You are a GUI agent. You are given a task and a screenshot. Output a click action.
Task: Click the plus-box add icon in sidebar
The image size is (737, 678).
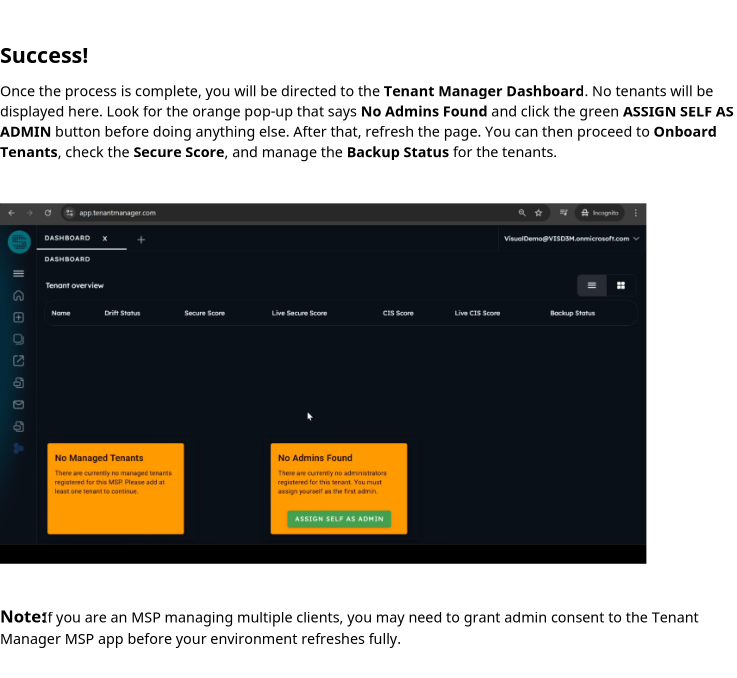(18, 317)
